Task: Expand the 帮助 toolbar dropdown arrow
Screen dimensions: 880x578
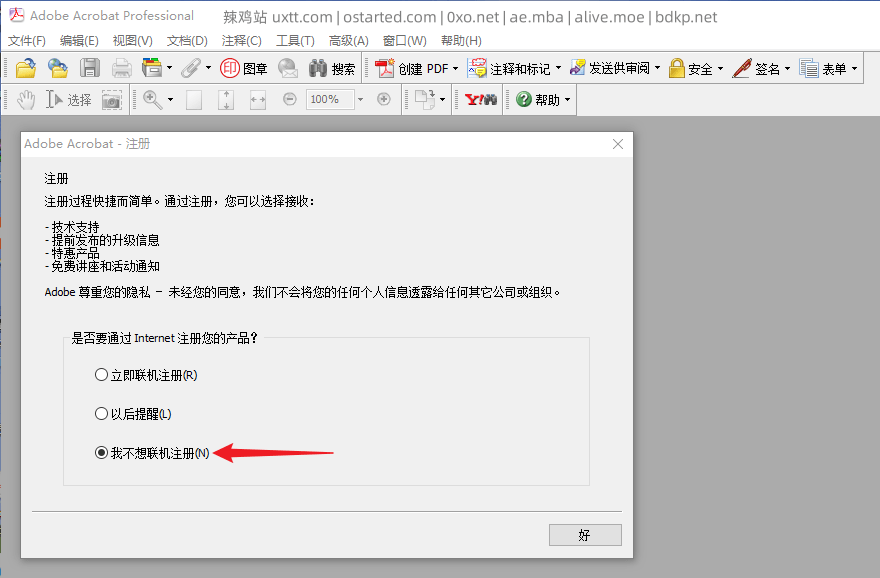Action: (x=567, y=100)
